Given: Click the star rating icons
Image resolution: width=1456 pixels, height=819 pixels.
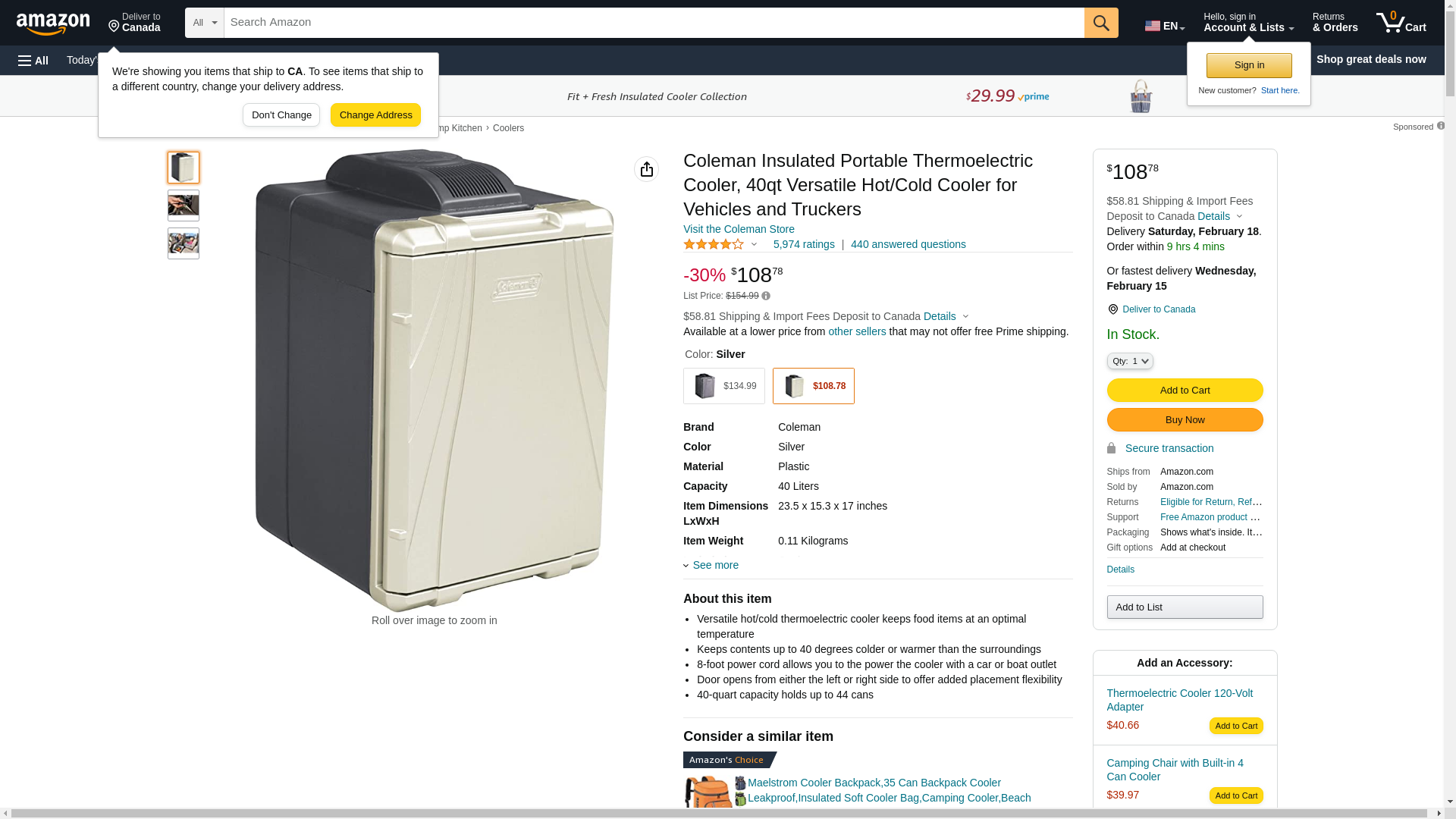Looking at the screenshot, I should click(x=714, y=244).
